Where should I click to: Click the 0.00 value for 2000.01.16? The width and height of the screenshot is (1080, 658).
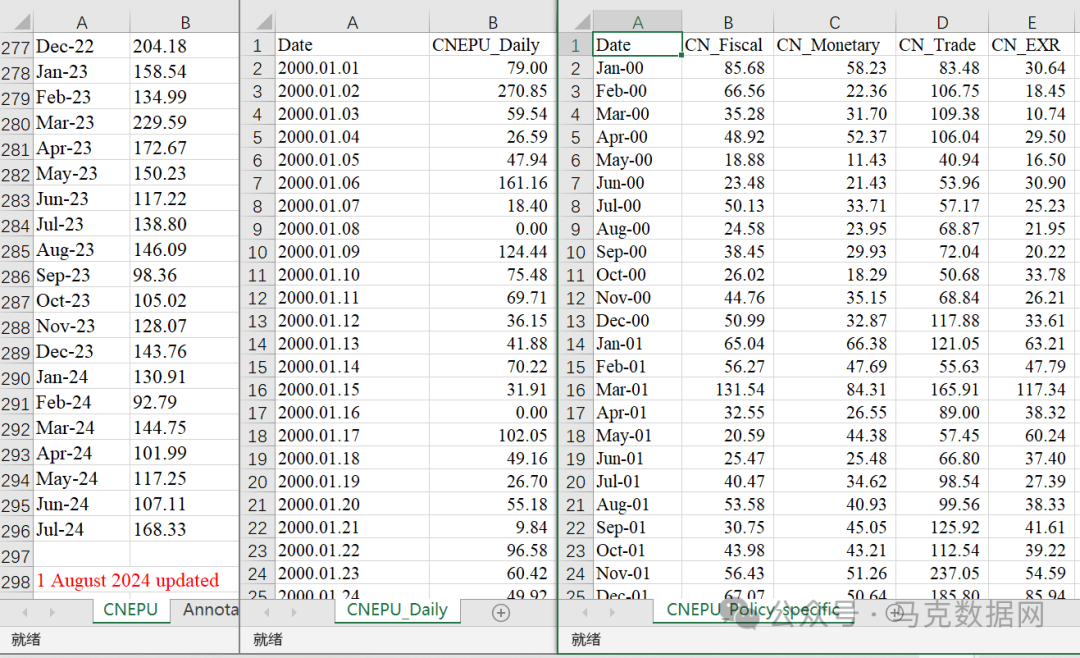(x=492, y=413)
